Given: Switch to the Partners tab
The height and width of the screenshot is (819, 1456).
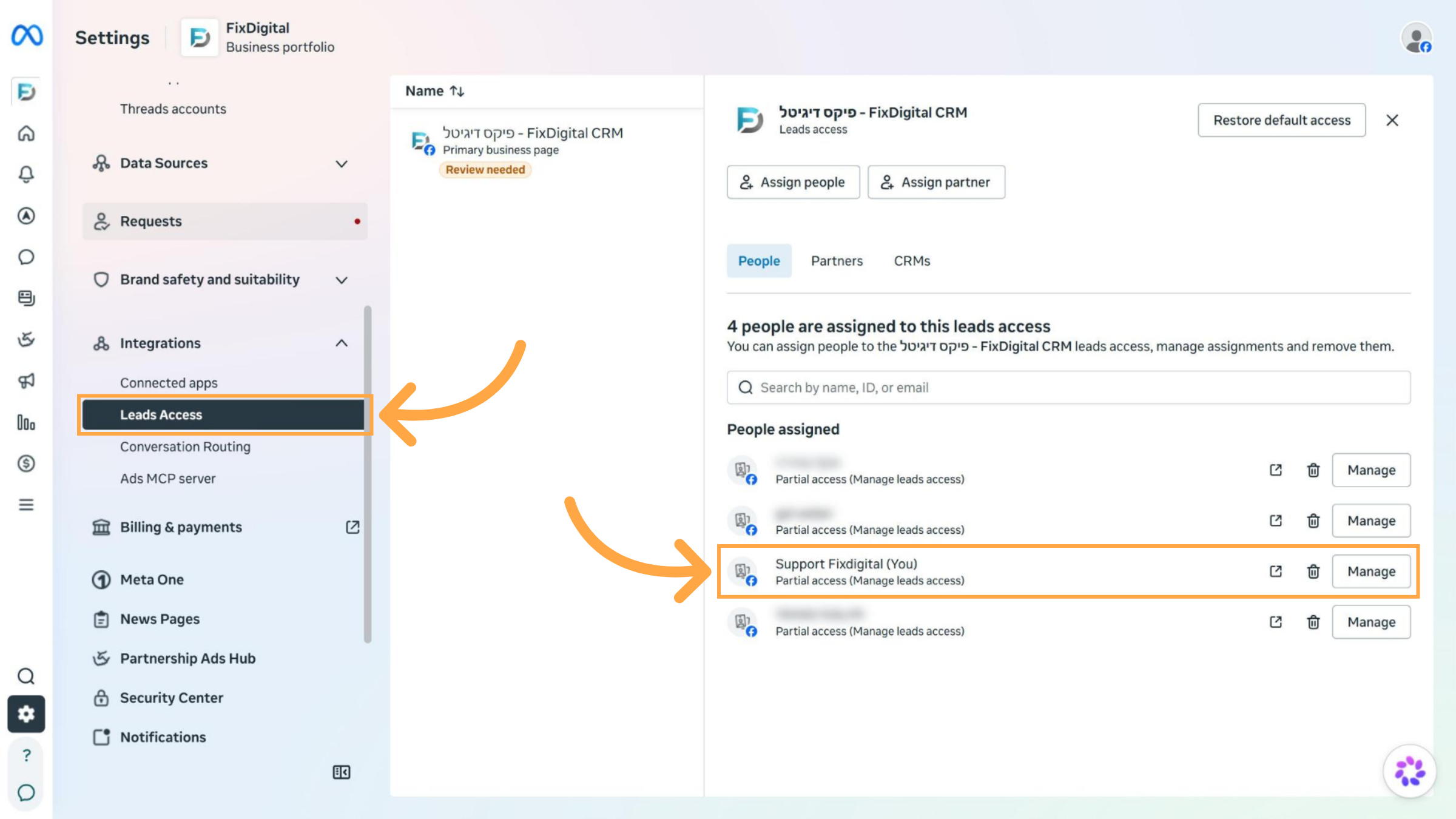Looking at the screenshot, I should [x=837, y=261].
